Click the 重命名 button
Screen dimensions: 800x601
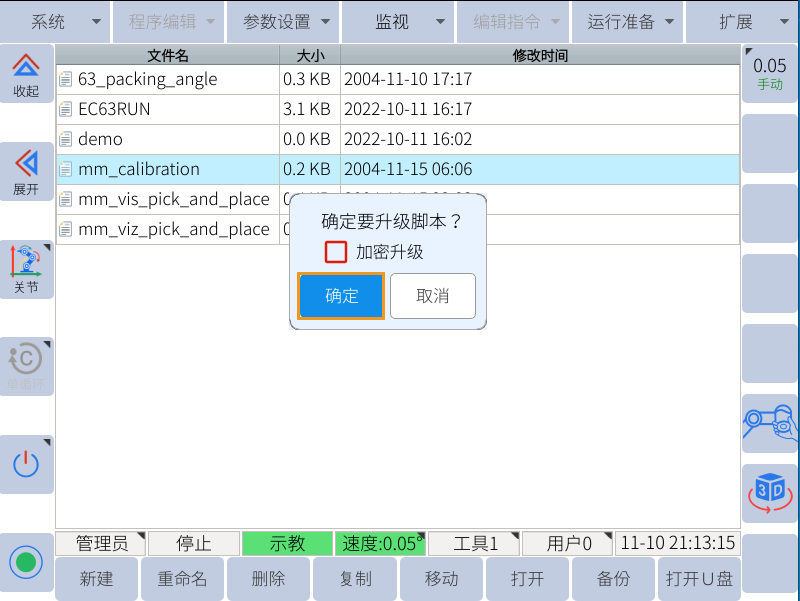pyautogui.click(x=182, y=579)
